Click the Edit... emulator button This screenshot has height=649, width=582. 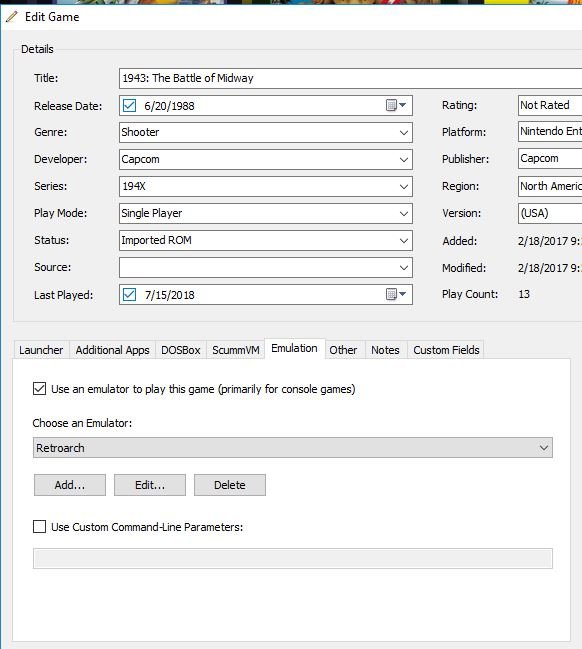[150, 485]
